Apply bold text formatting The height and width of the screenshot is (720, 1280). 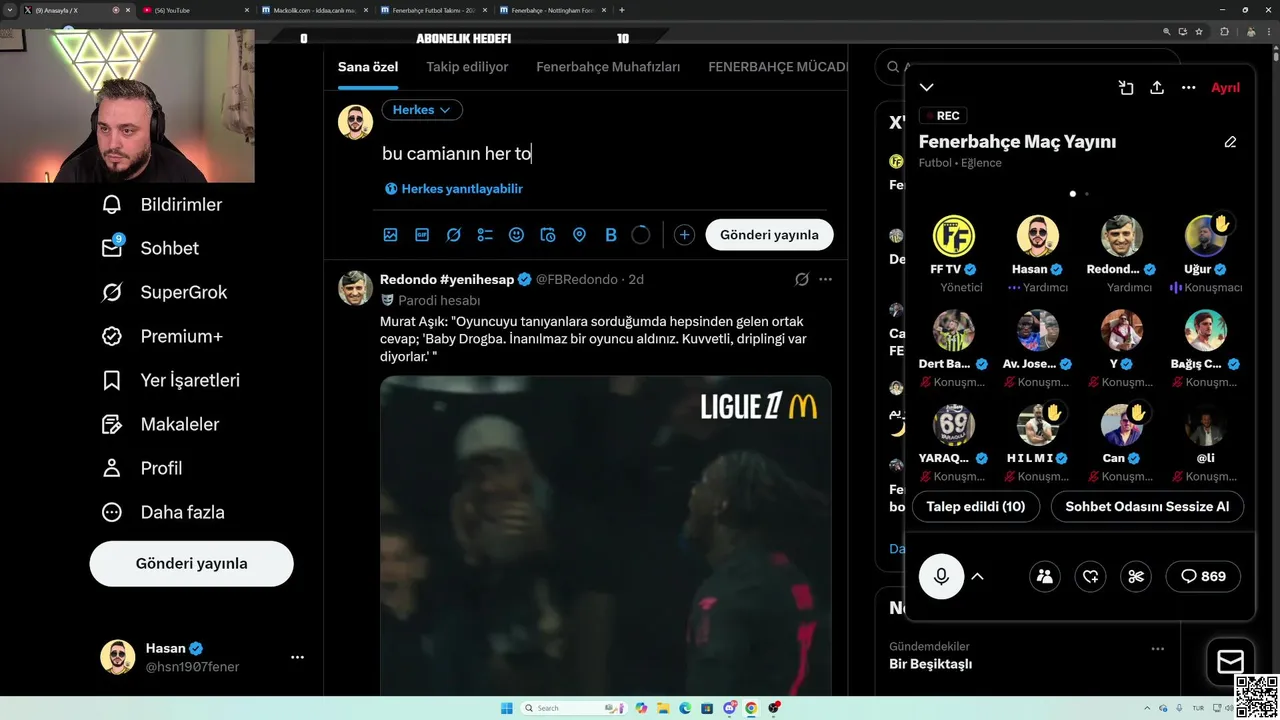[611, 235]
